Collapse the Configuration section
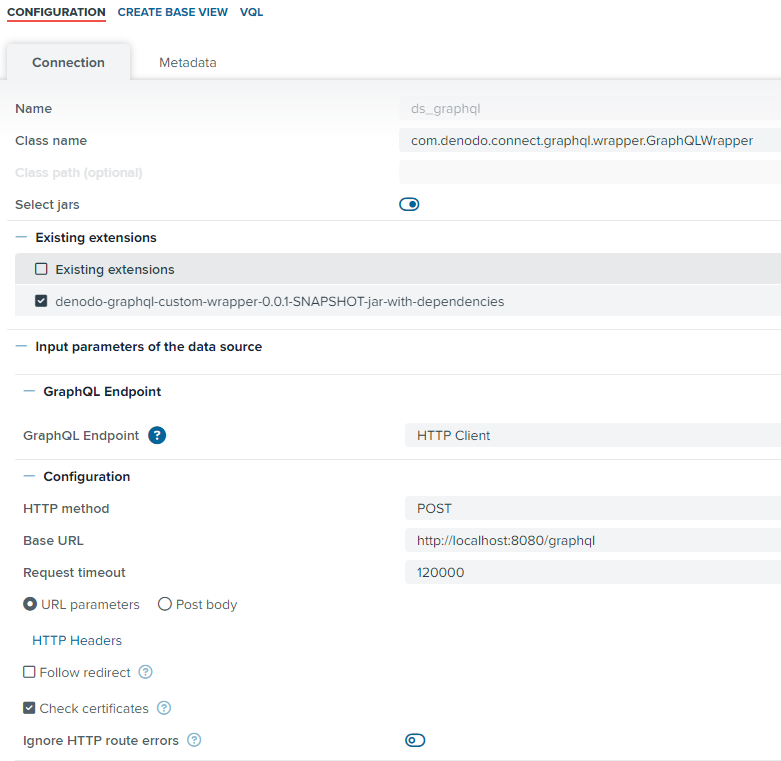 pos(29,476)
